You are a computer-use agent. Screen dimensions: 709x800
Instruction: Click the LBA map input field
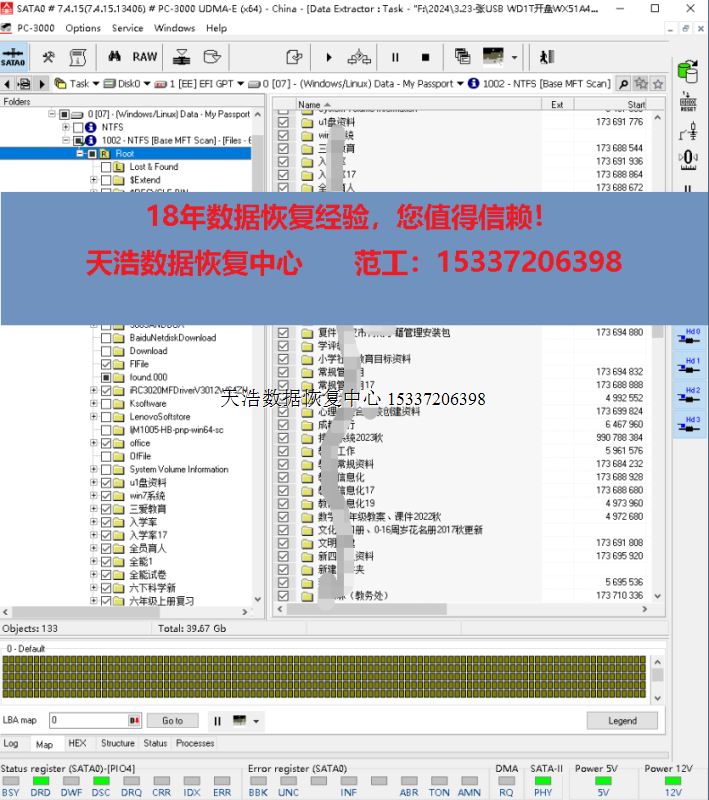(x=88, y=720)
